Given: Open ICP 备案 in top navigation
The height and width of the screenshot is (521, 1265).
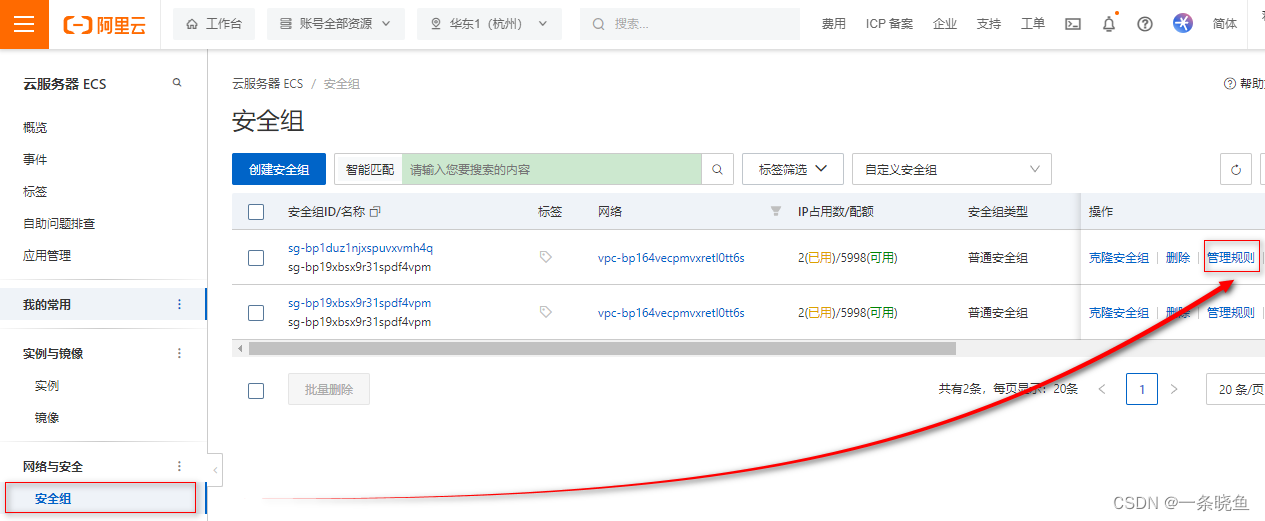Looking at the screenshot, I should pyautogui.click(x=889, y=24).
